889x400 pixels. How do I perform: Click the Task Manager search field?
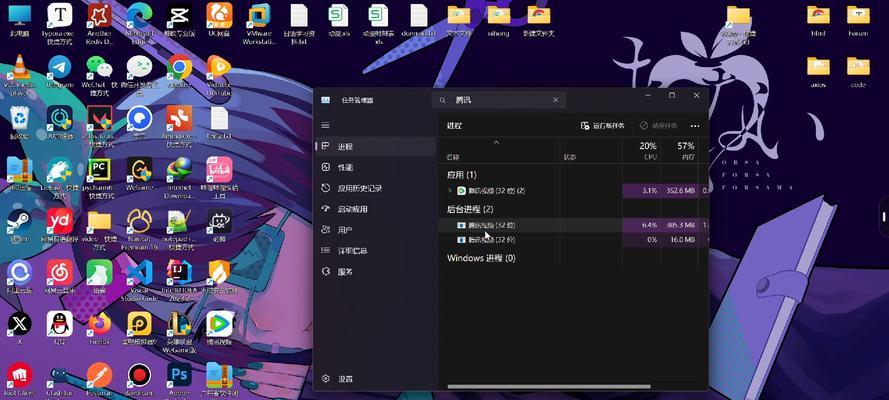tap(499, 100)
